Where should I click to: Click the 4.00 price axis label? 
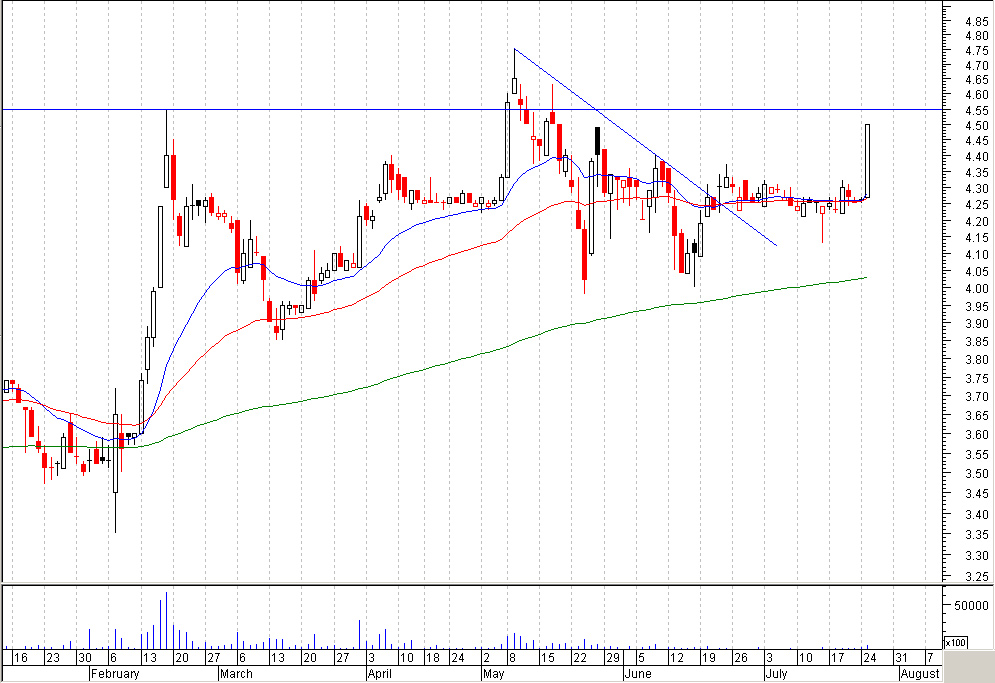point(976,288)
